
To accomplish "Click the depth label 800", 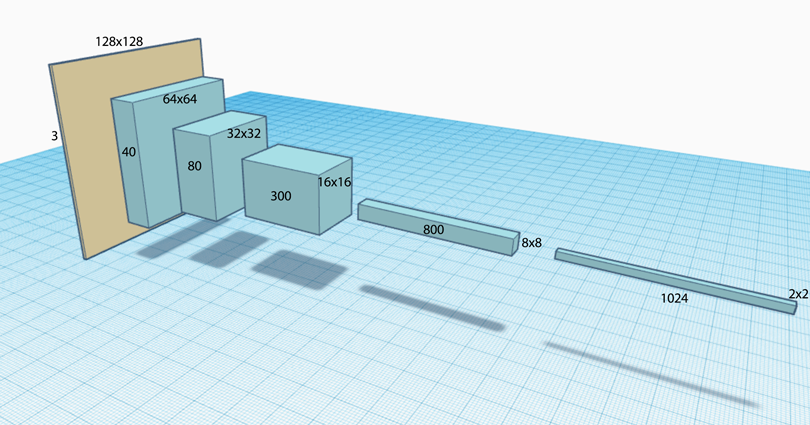I will 433,230.
